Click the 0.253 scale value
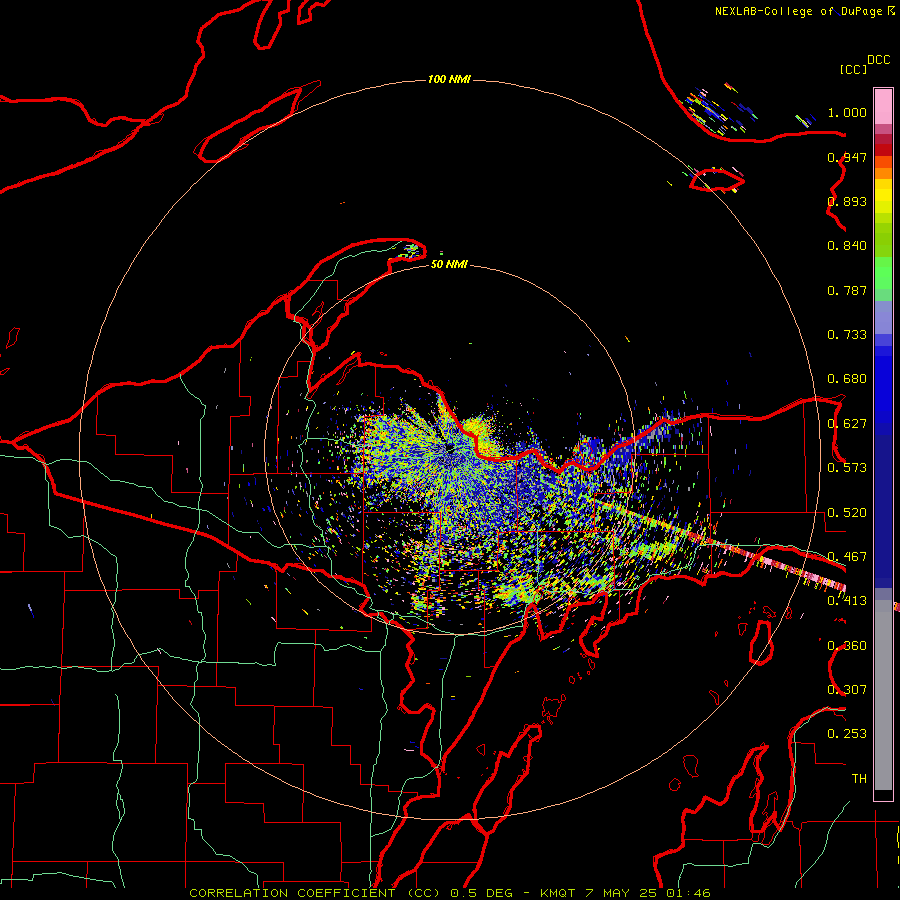The width and height of the screenshot is (900, 900). [x=847, y=734]
